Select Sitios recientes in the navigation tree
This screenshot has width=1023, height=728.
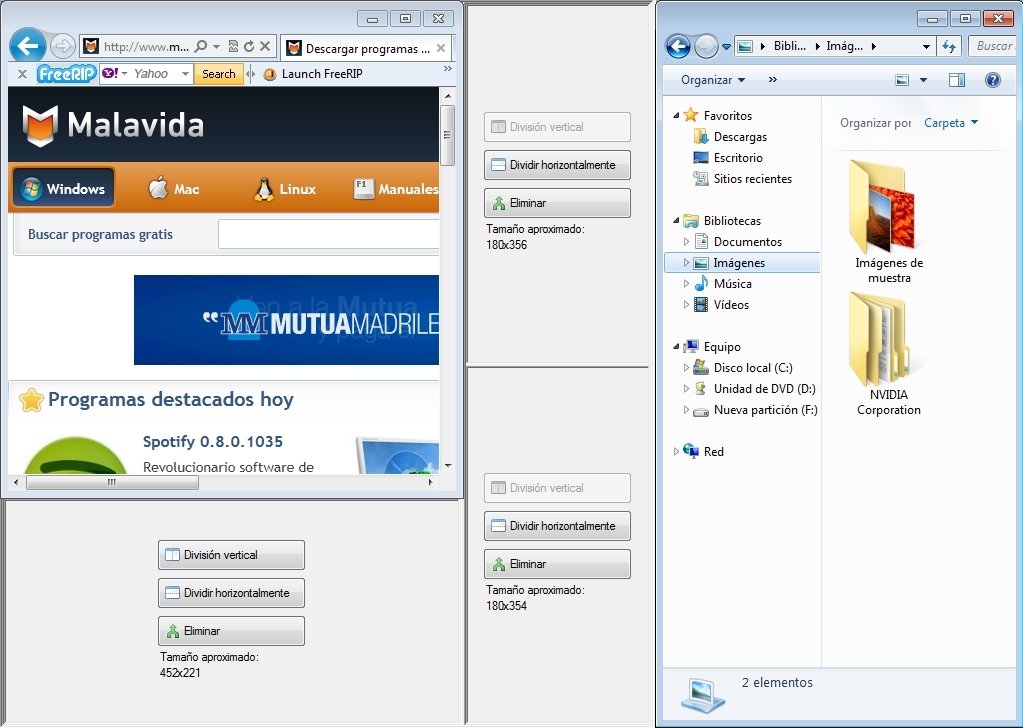click(752, 179)
